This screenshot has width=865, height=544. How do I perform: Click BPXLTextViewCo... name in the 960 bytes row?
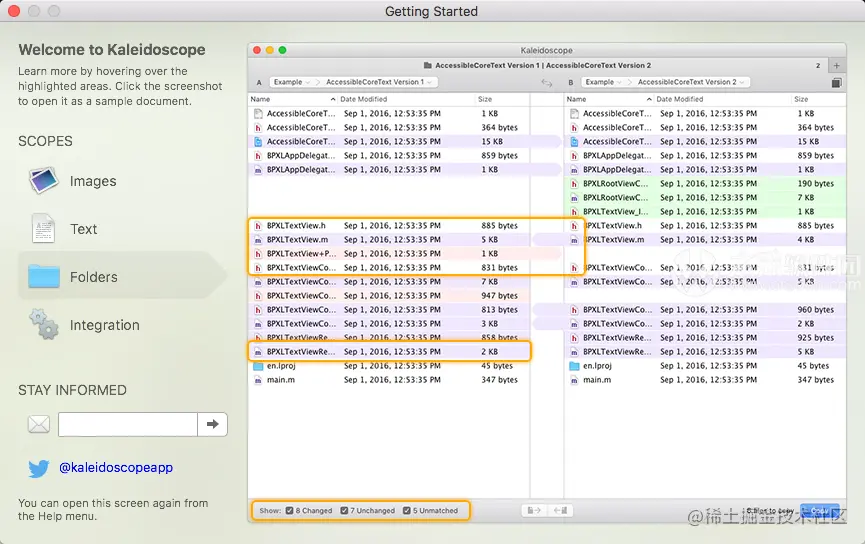coord(617,310)
